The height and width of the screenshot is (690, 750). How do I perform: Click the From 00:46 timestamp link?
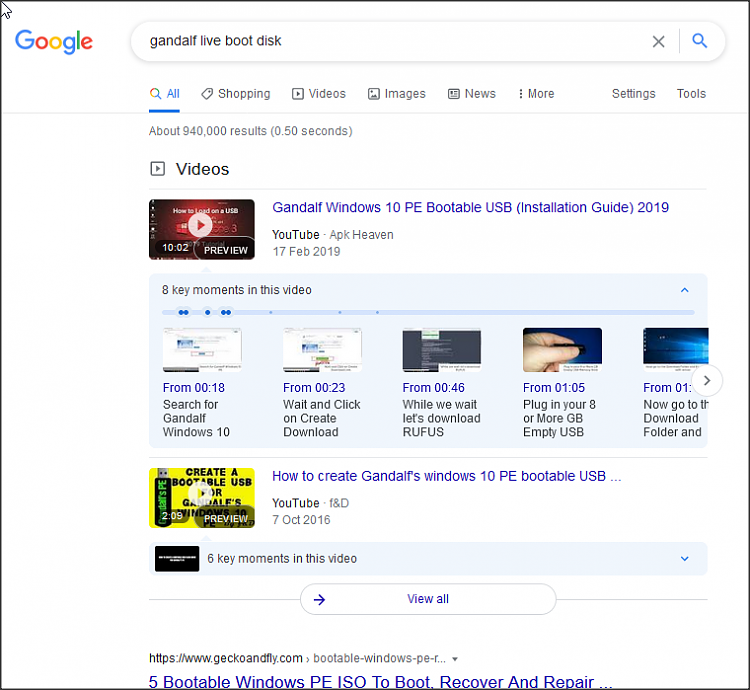(x=433, y=388)
